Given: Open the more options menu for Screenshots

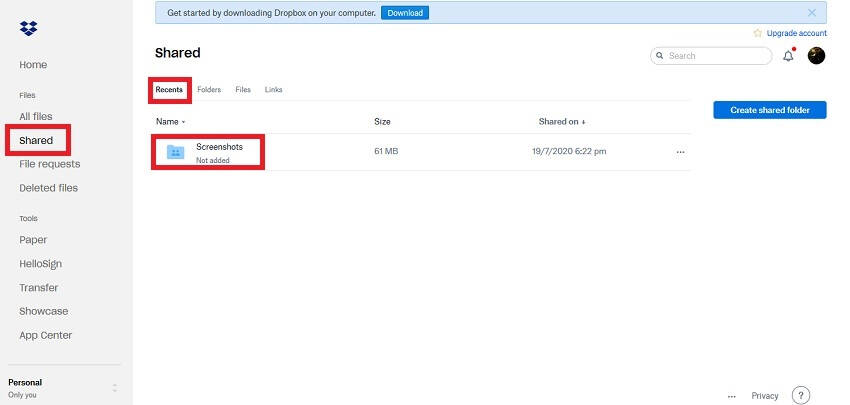Looking at the screenshot, I should (680, 152).
